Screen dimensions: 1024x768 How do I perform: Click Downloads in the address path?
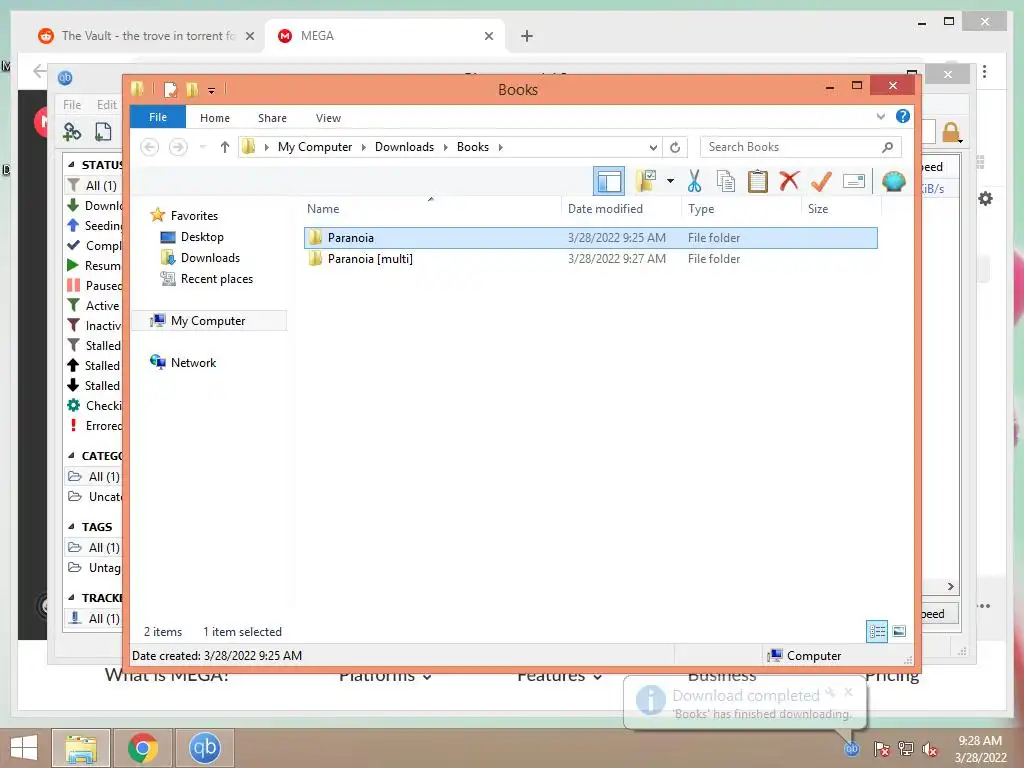click(404, 147)
